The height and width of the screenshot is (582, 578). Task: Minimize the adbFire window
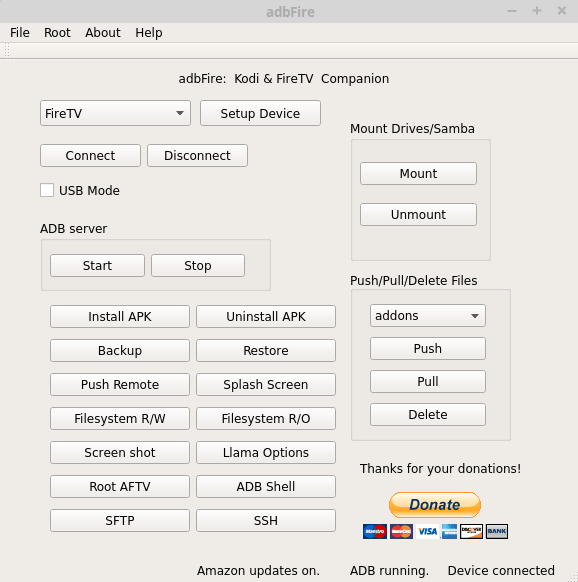(x=512, y=11)
